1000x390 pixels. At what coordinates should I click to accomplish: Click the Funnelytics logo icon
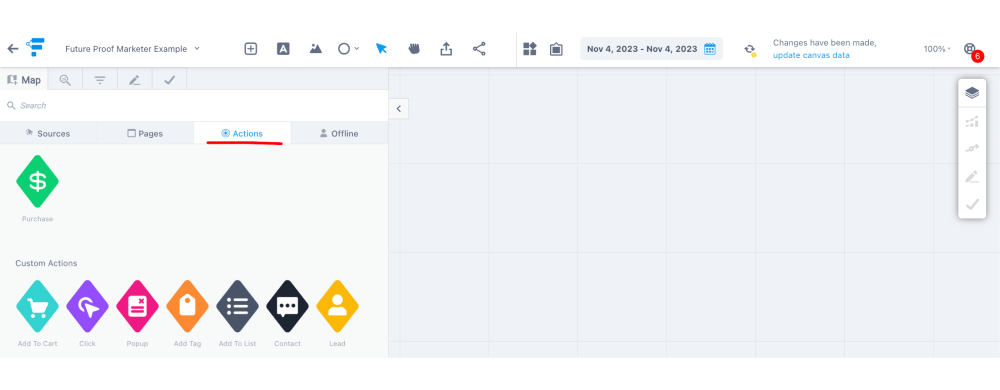35,48
